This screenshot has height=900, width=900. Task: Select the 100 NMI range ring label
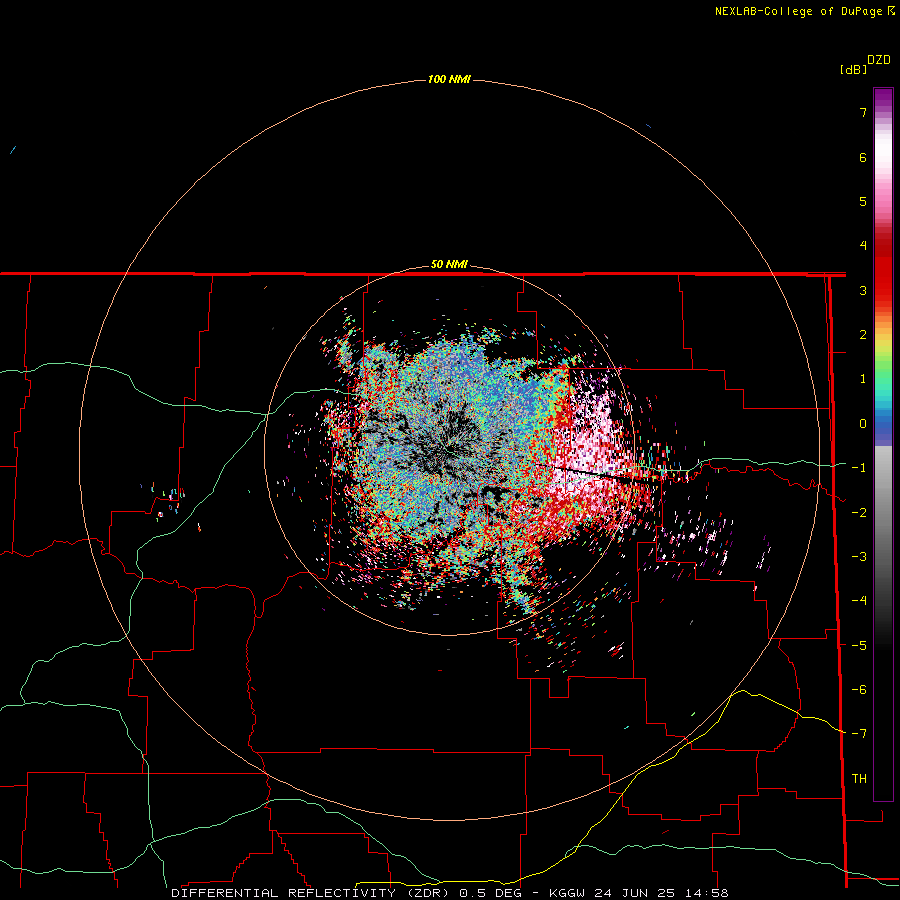[x=449, y=79]
